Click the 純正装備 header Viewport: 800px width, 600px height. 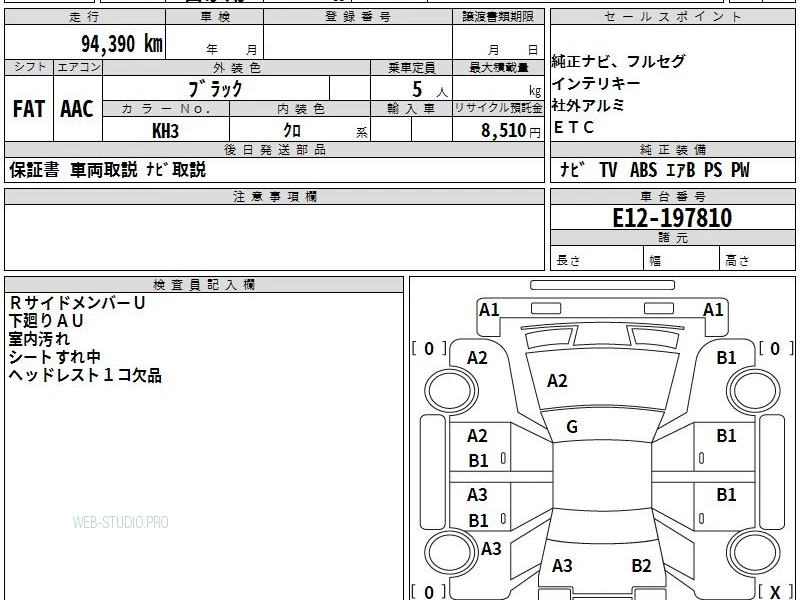click(x=672, y=149)
